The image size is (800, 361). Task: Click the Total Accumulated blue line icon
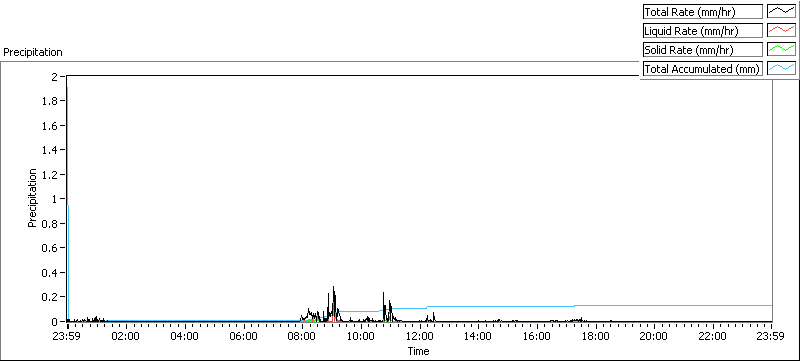click(781, 68)
